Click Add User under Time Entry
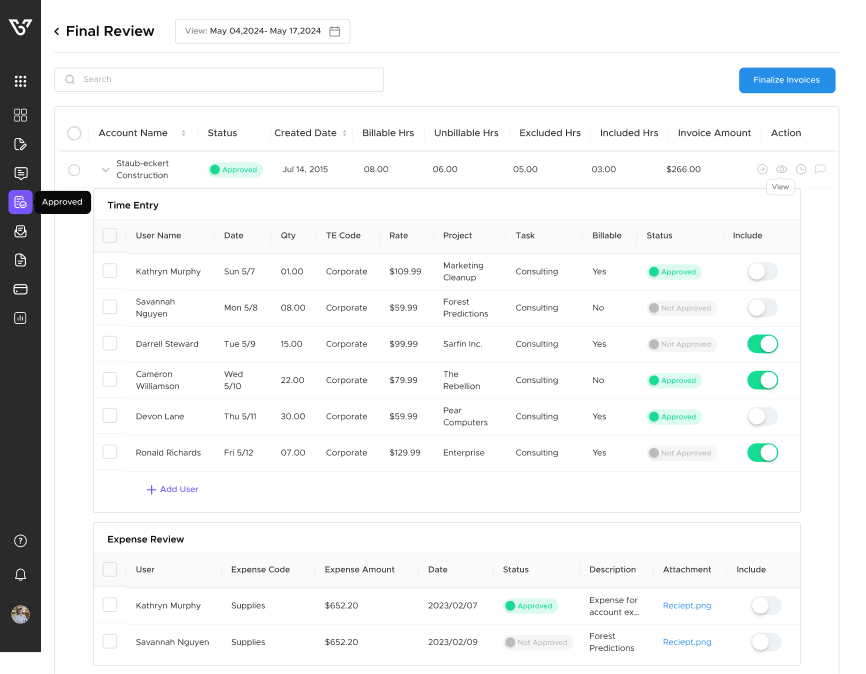 [173, 490]
